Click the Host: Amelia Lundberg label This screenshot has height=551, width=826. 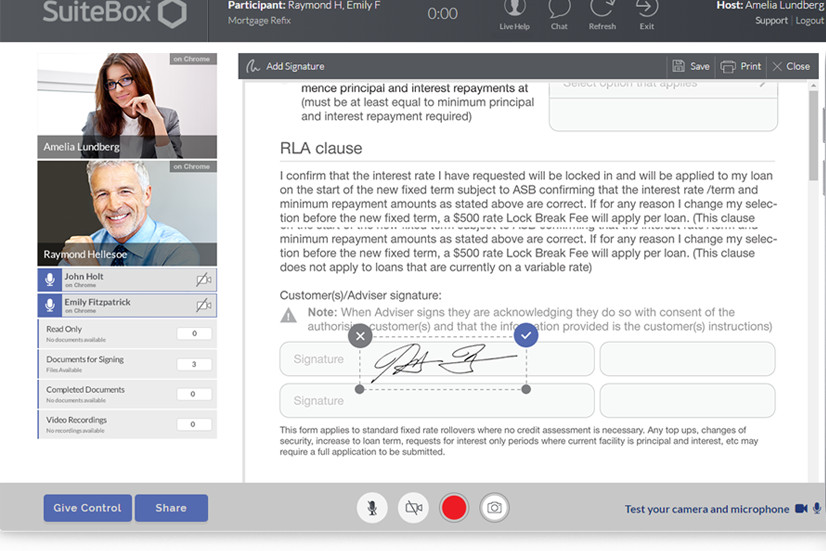tap(771, 5)
